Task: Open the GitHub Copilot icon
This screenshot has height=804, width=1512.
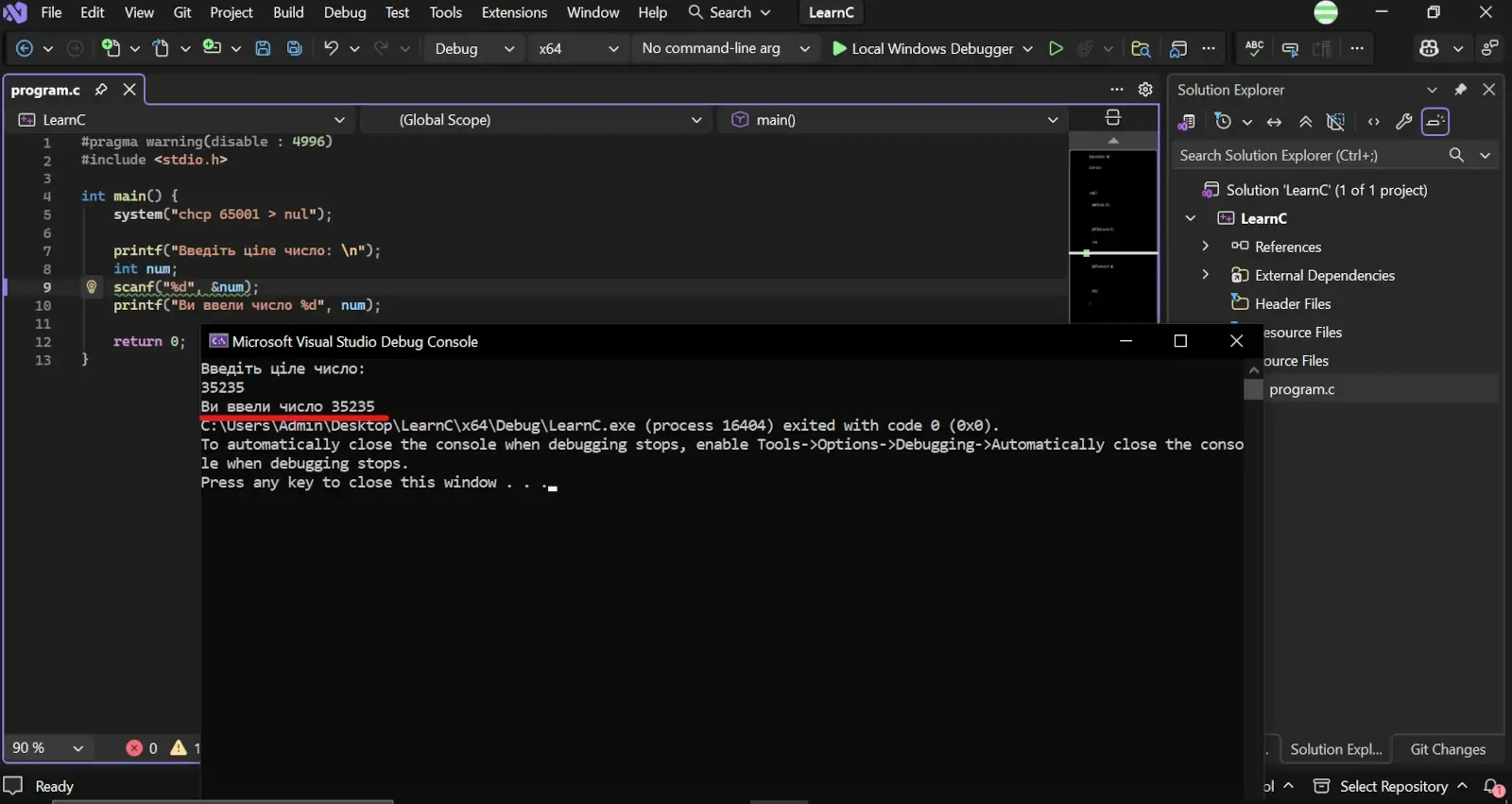Action: [1429, 48]
